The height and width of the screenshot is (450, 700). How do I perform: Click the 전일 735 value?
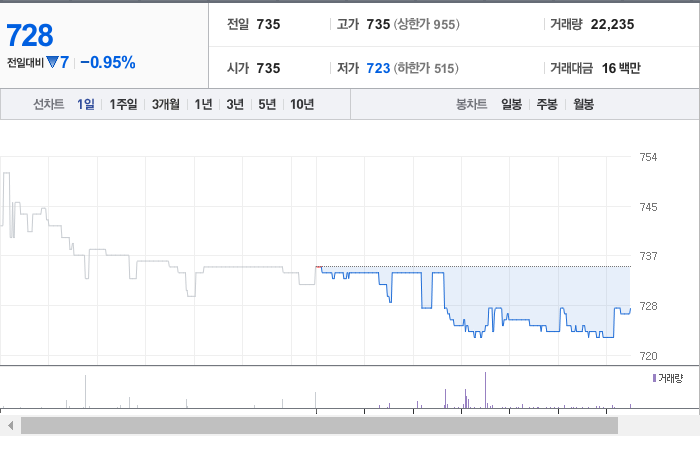268,25
